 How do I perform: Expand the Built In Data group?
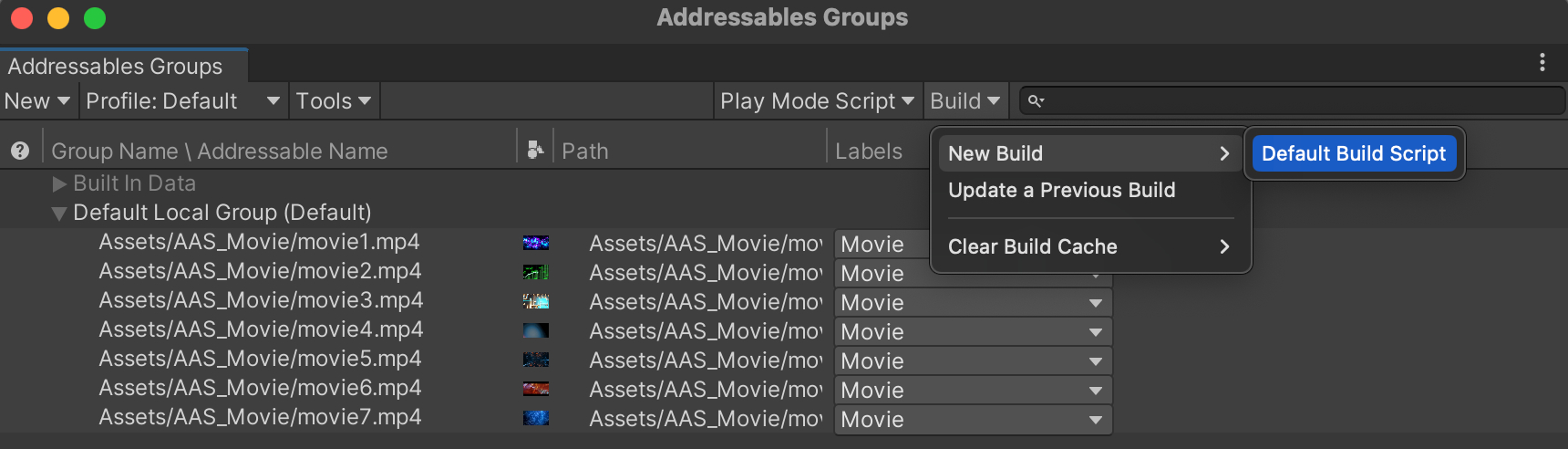pyautogui.click(x=59, y=184)
